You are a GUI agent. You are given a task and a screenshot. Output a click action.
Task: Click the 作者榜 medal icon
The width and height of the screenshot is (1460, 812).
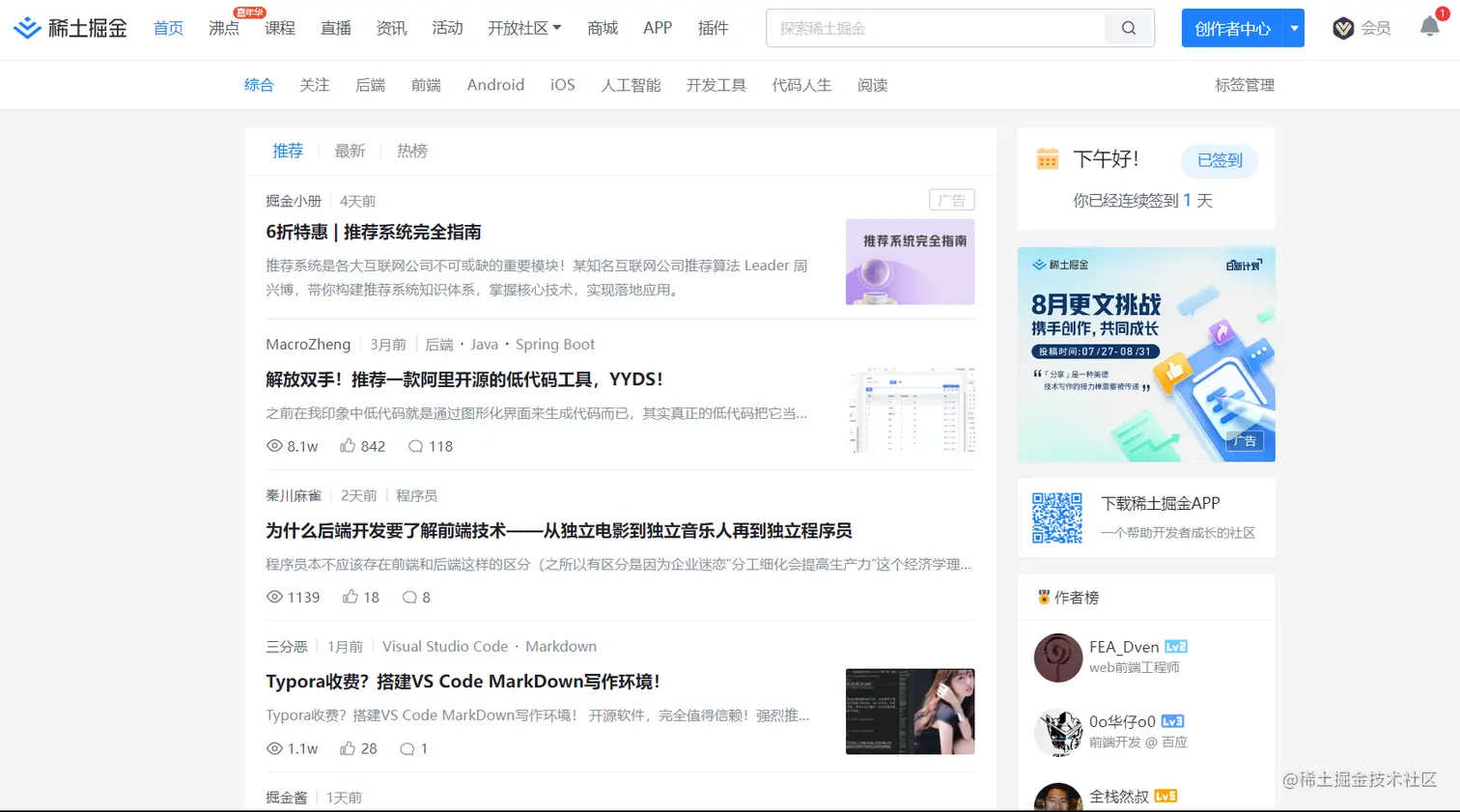point(1044,597)
